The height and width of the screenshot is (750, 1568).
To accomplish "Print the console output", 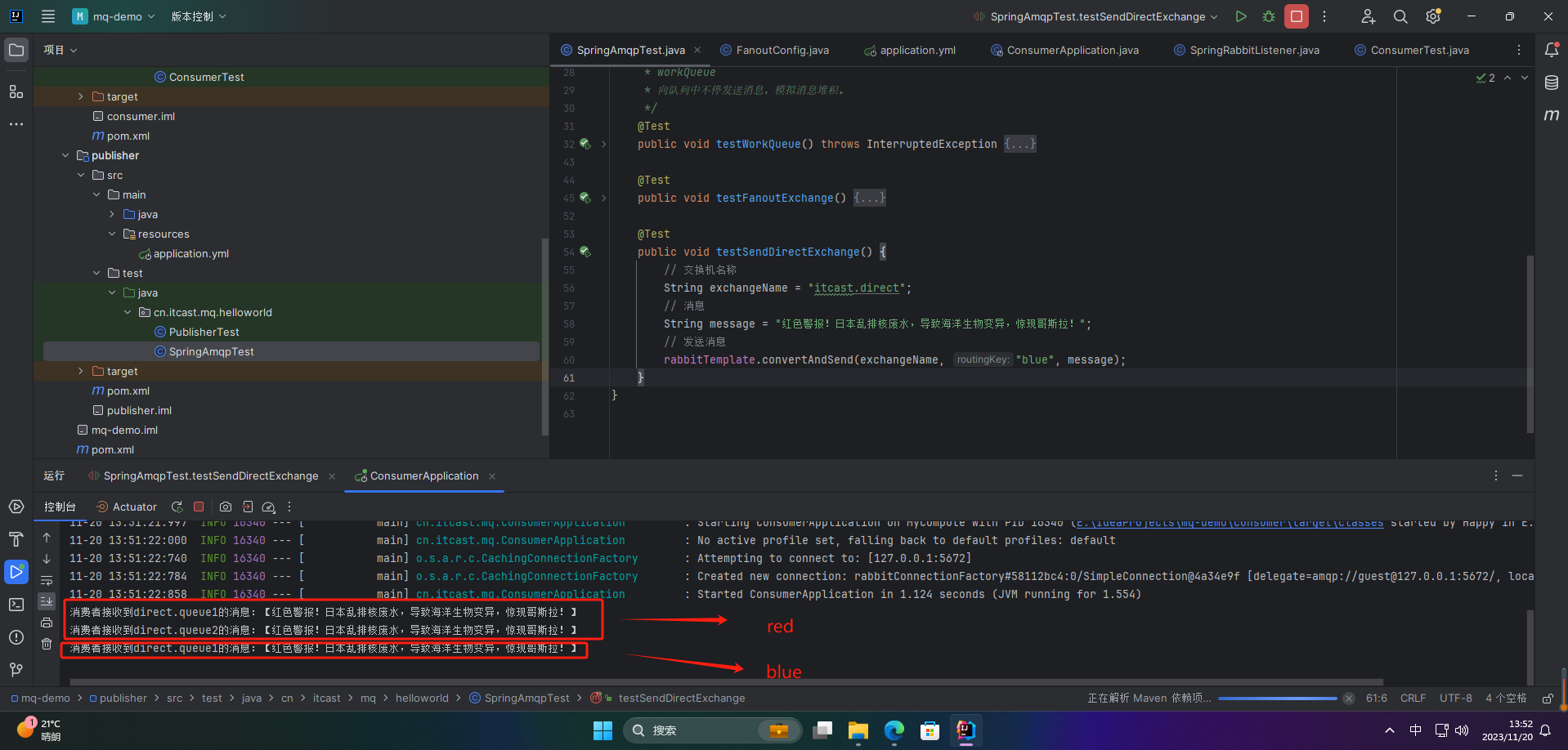I will pyautogui.click(x=47, y=623).
